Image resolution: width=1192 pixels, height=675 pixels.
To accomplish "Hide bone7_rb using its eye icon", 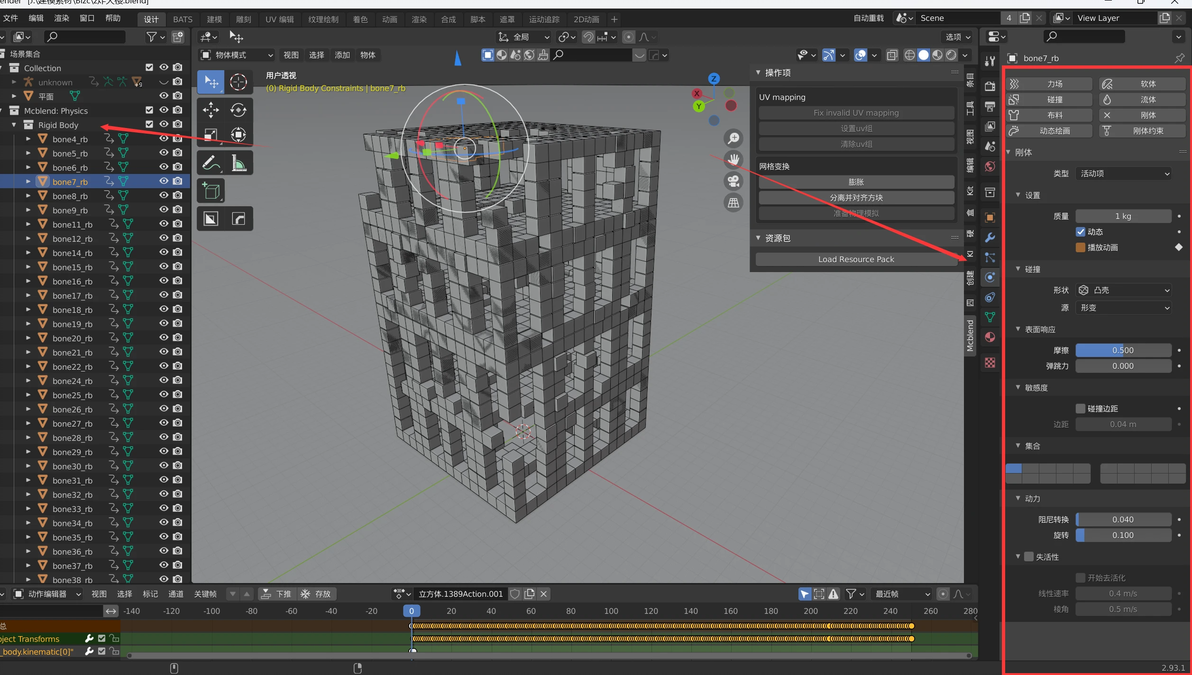I will (164, 182).
